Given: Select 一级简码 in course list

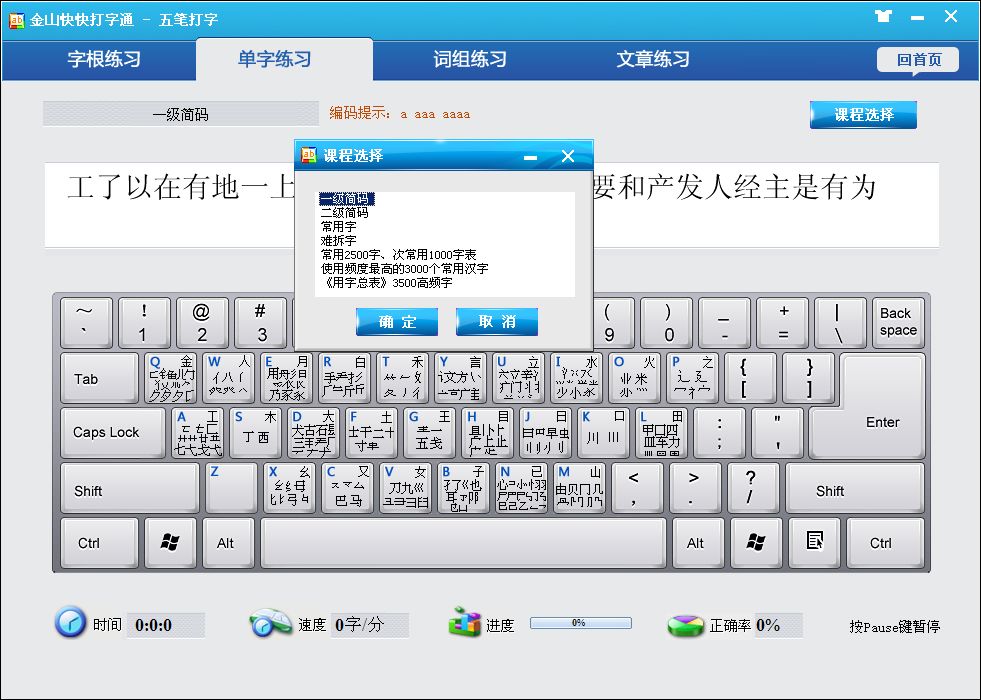Looking at the screenshot, I should [346, 199].
